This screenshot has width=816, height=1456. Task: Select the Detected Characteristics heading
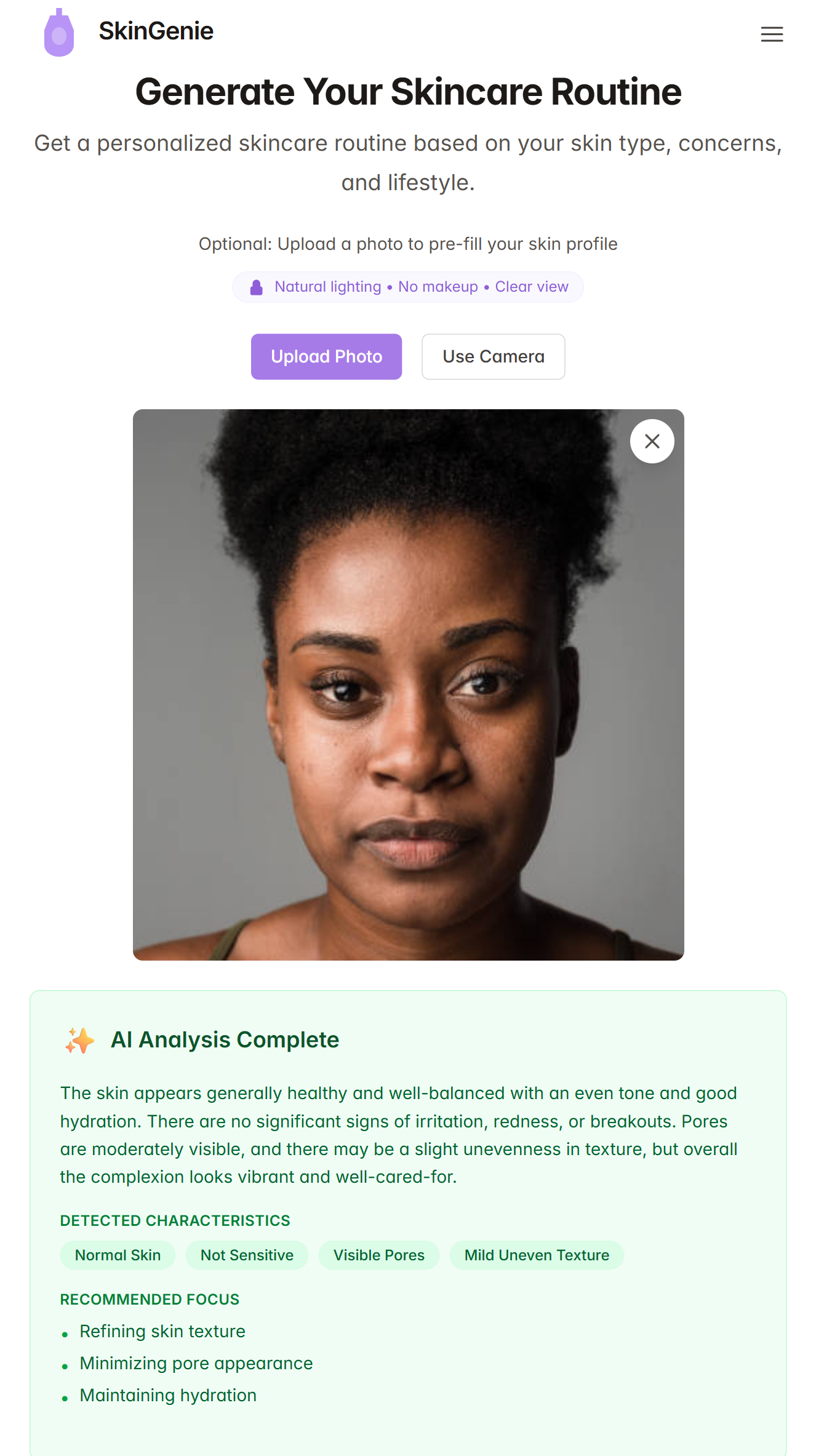[x=175, y=1220]
